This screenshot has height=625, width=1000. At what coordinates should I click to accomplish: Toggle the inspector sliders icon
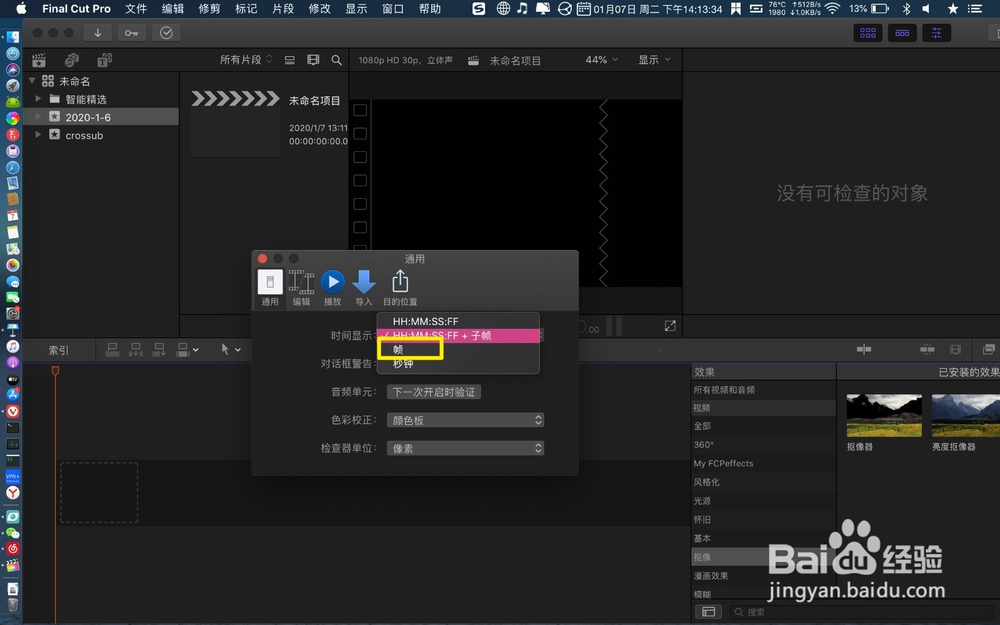[936, 33]
